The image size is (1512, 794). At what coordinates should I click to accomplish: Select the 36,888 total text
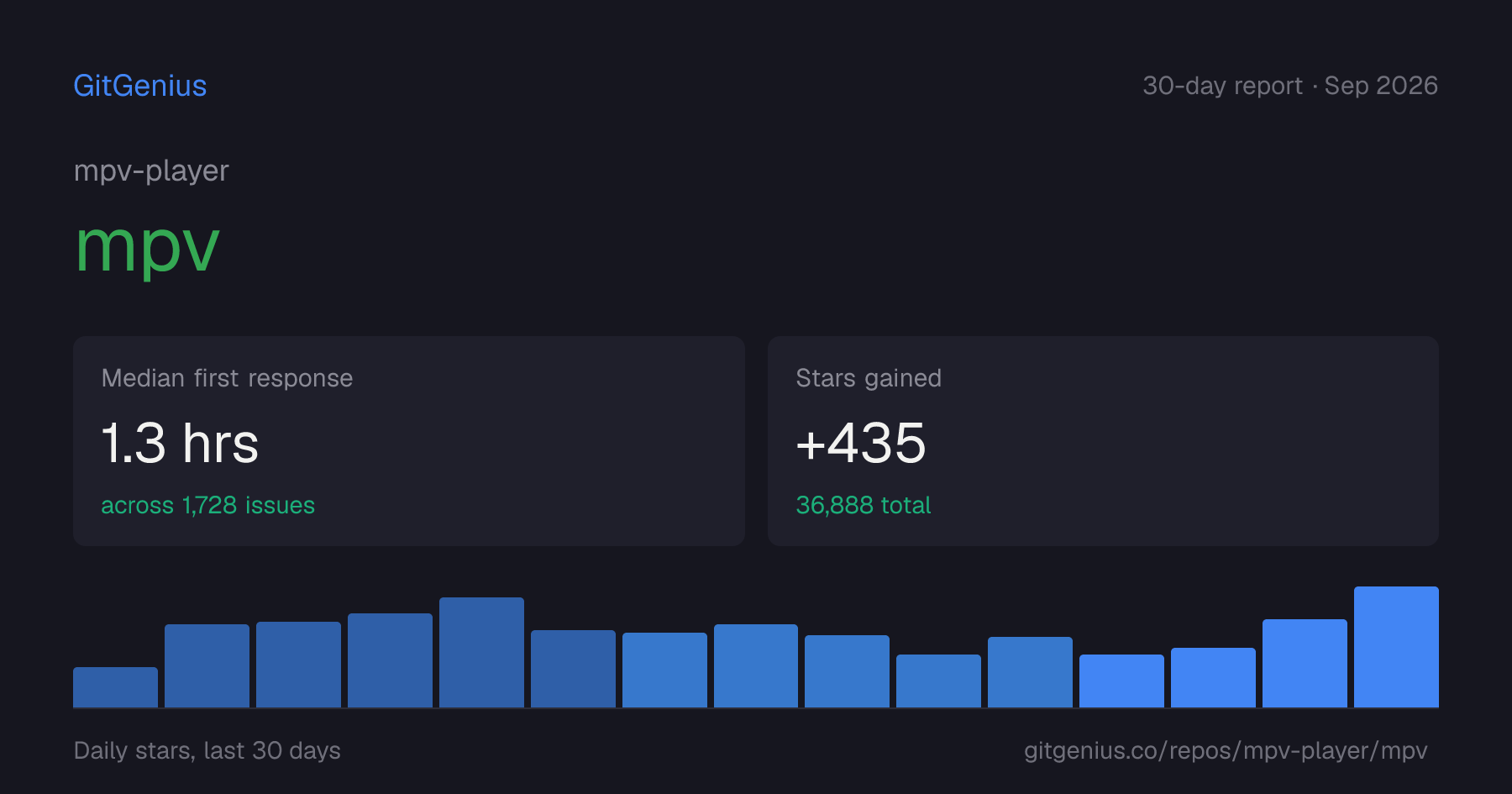(x=864, y=505)
